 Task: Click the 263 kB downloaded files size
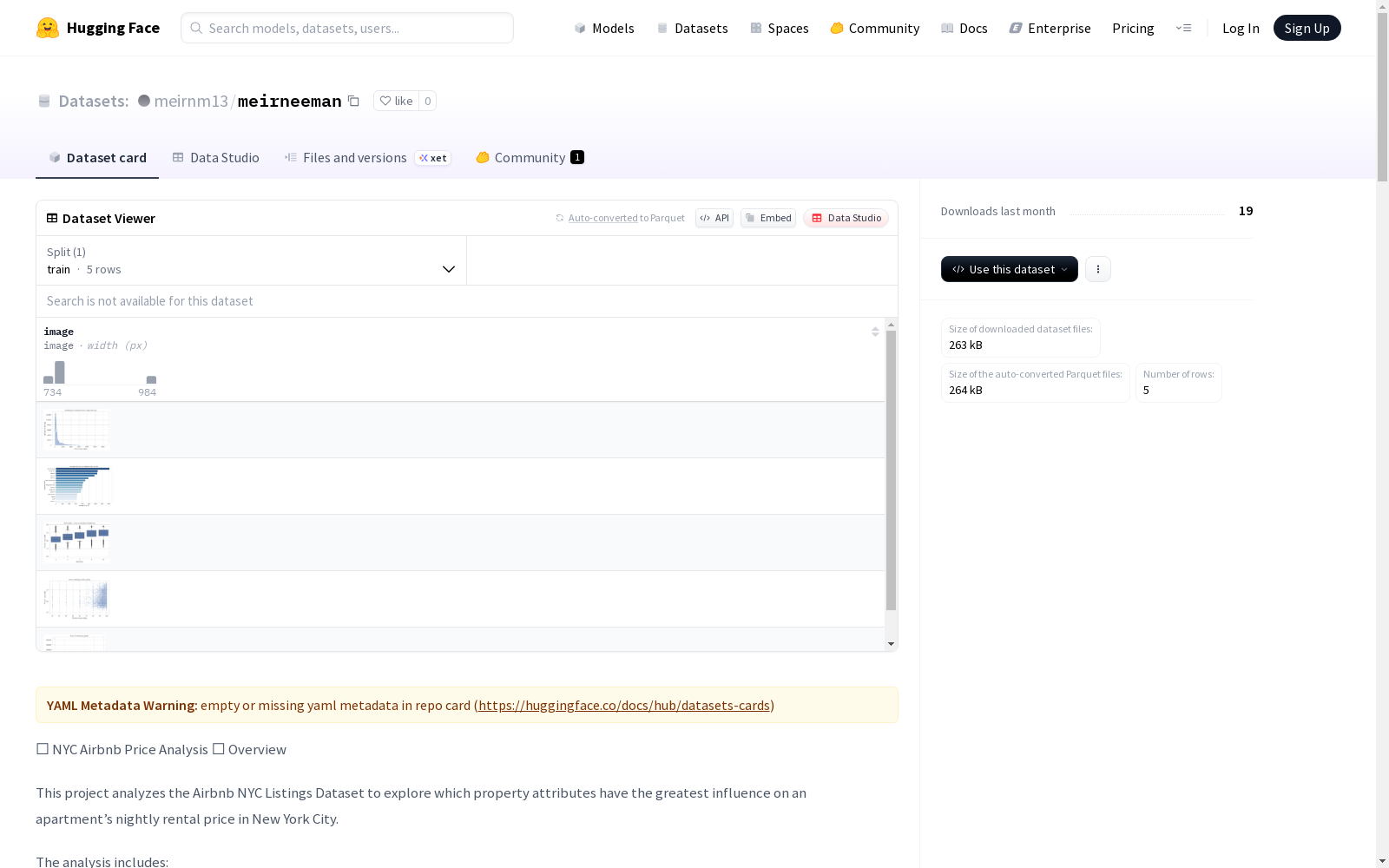(x=965, y=345)
